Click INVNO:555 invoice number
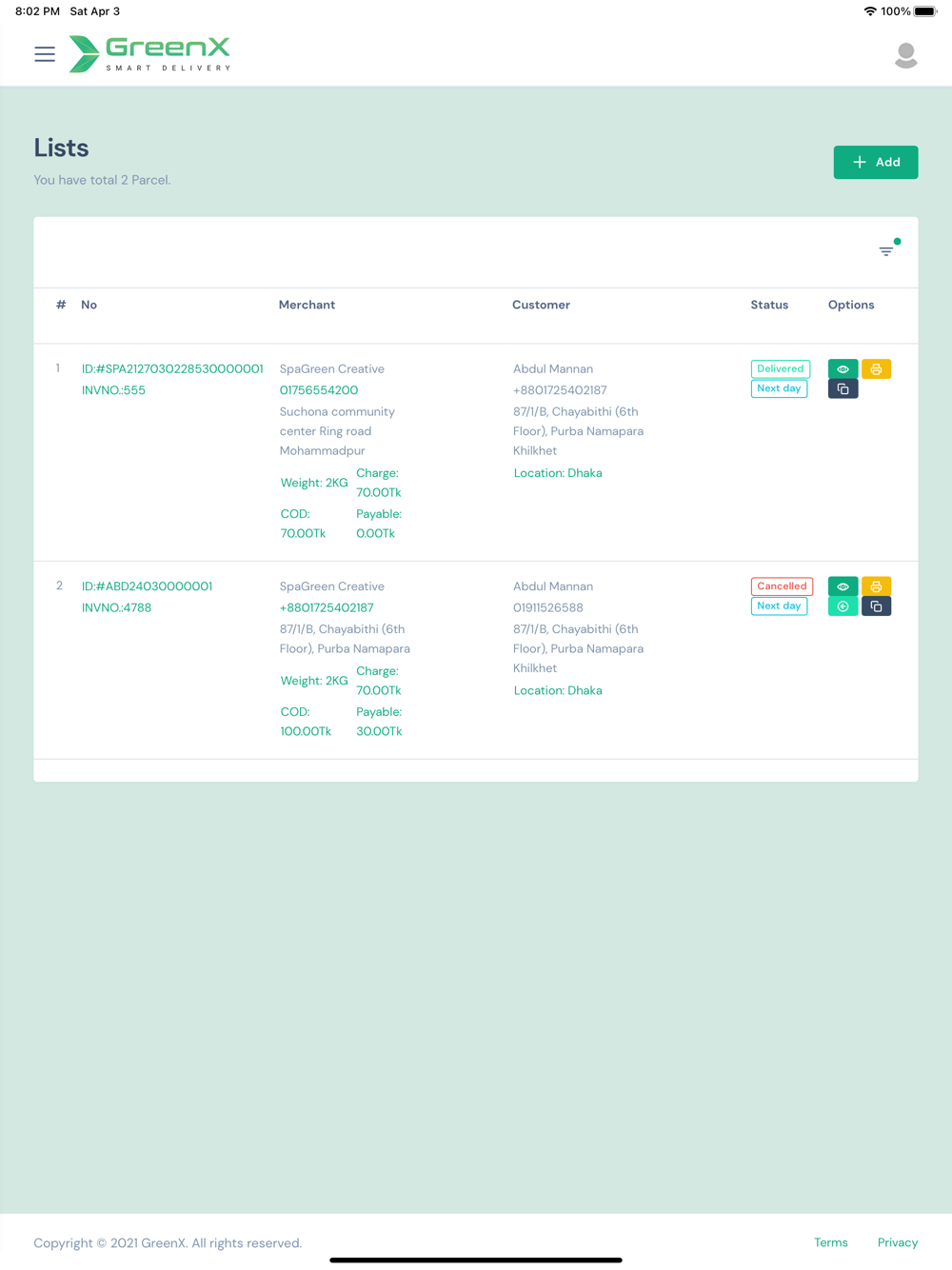This screenshot has width=952, height=1270. click(113, 390)
